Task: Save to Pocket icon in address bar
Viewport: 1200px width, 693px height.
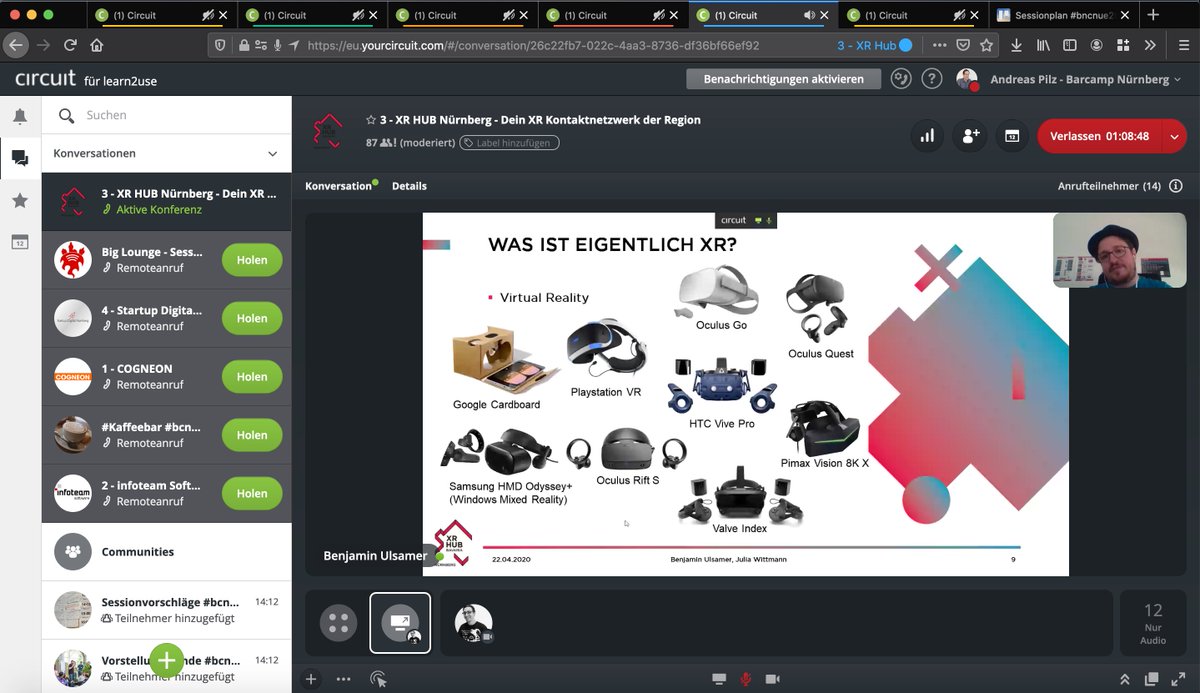Action: 963,45
